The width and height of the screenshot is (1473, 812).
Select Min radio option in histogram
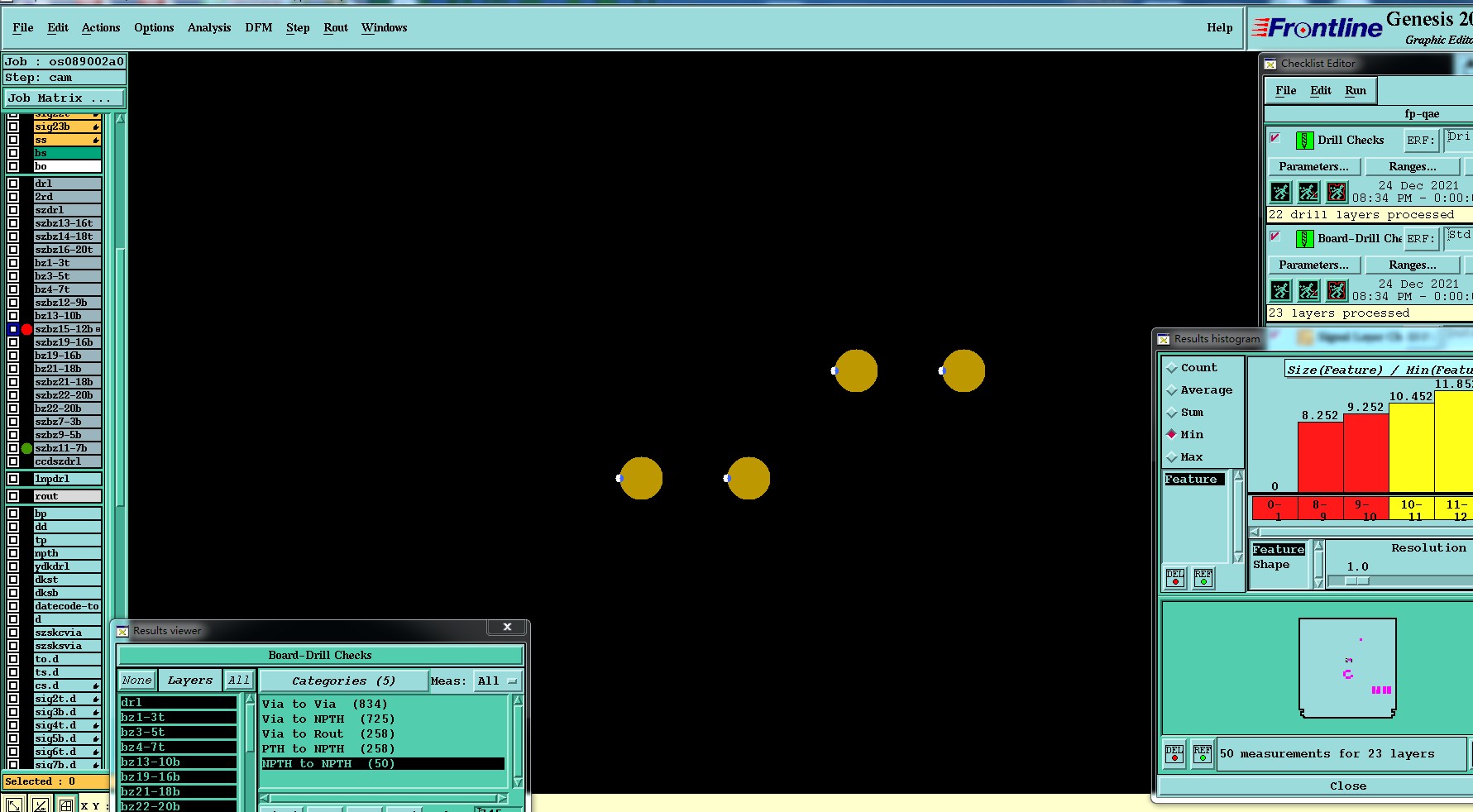[1171, 434]
